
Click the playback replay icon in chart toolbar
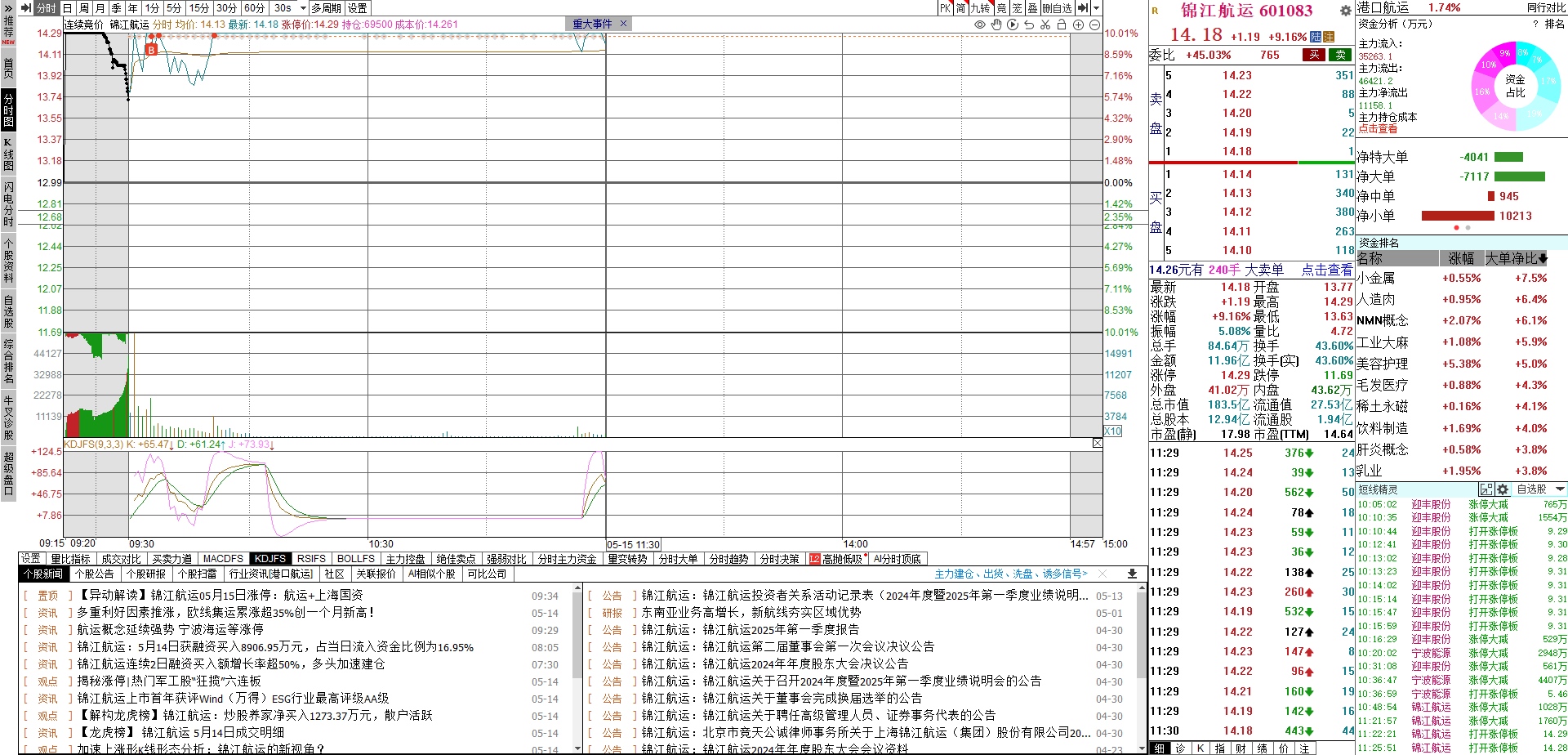(x=1013, y=25)
